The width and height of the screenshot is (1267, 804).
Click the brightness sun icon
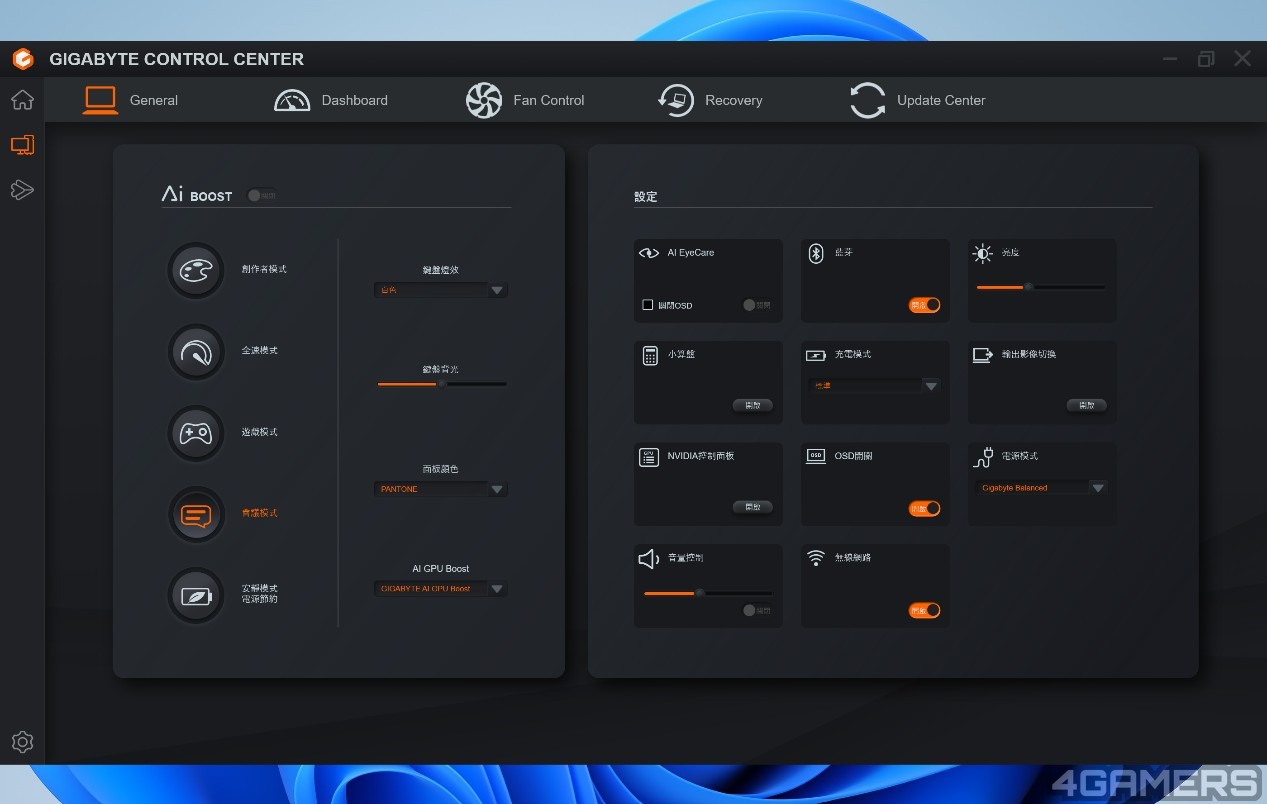983,253
